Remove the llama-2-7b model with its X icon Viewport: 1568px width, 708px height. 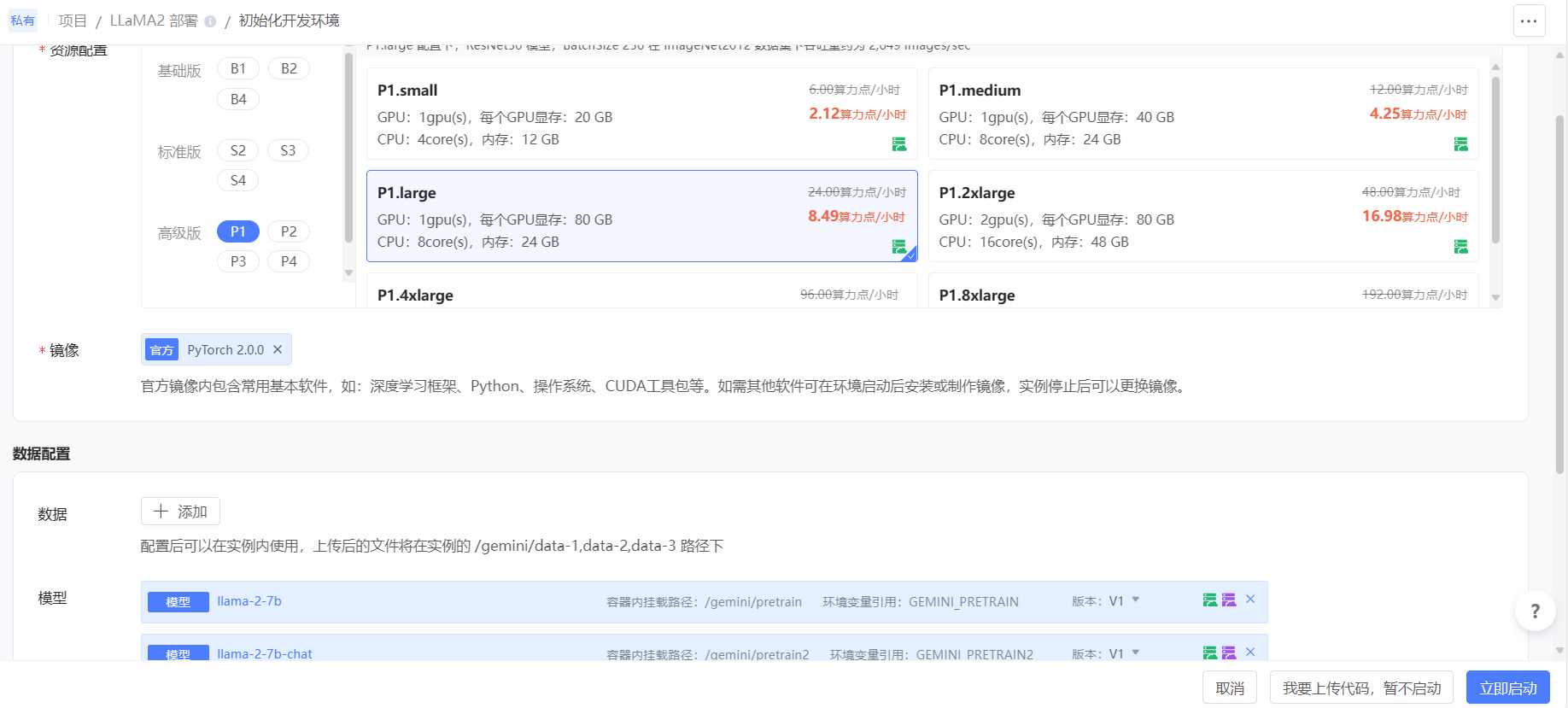click(1250, 600)
